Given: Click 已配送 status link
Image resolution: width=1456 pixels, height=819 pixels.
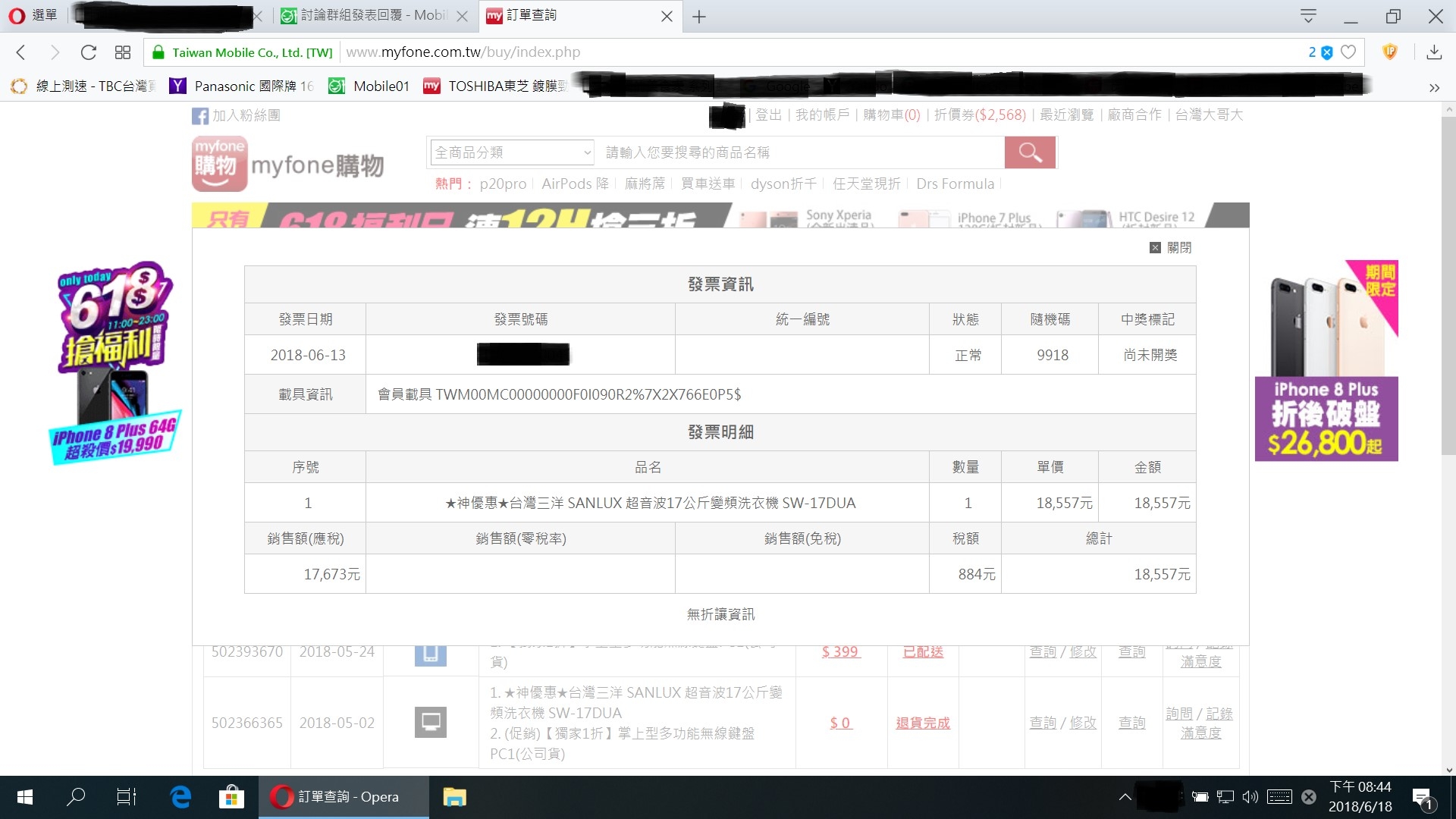Looking at the screenshot, I should tap(923, 651).
